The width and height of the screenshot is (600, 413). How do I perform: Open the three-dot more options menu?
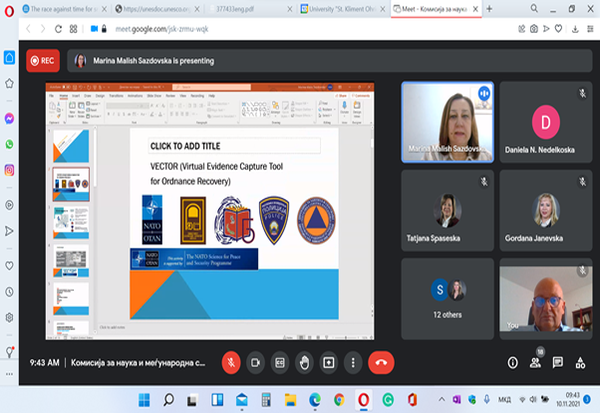[x=352, y=361]
